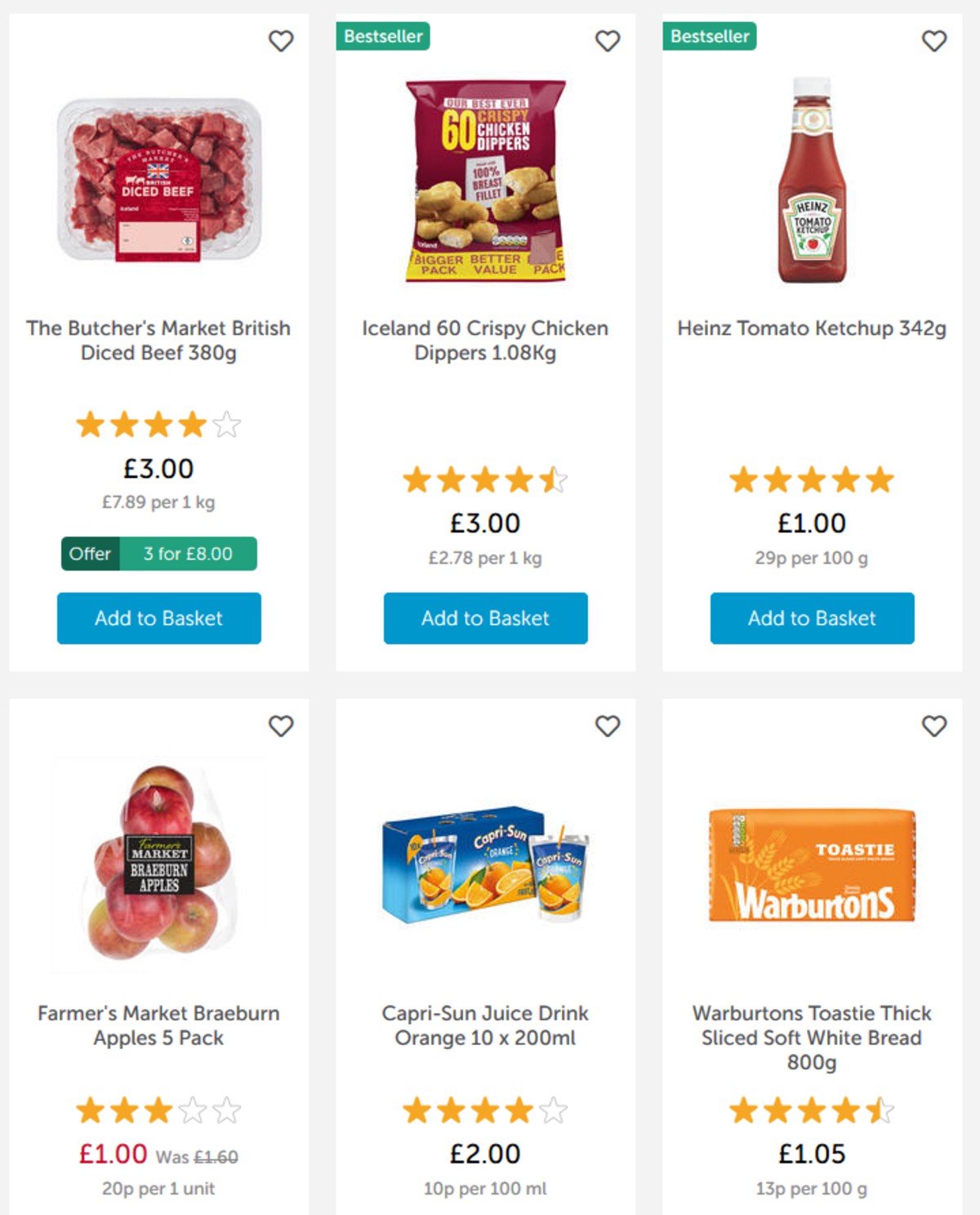This screenshot has height=1215, width=980.
Task: Open Farmer's Market Braeburn Apples title link
Action: pyautogui.click(x=158, y=1025)
